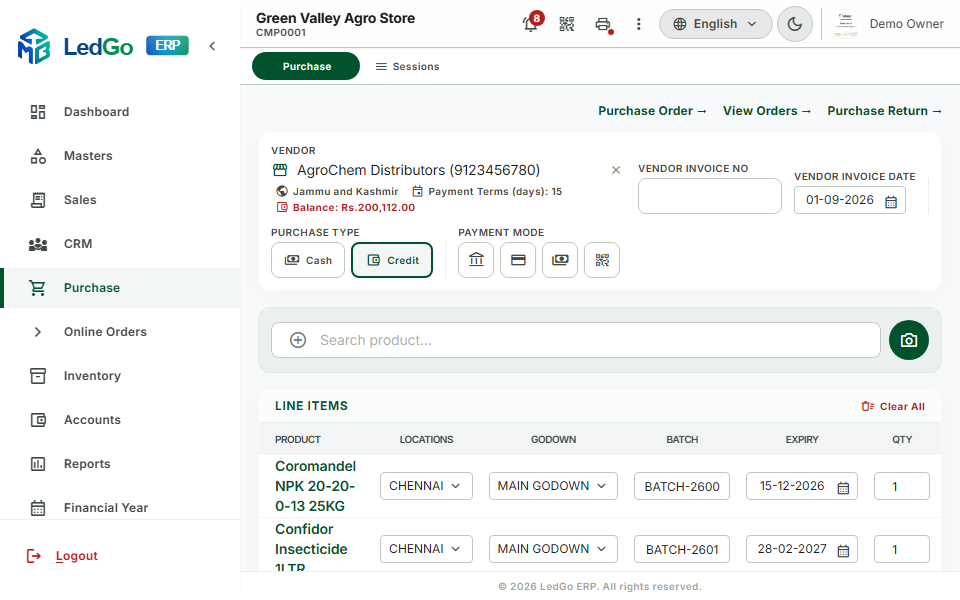The image size is (960, 600).
Task: Click Coromandel NPK 20-20-0-13 25KG product name
Action: click(x=315, y=486)
